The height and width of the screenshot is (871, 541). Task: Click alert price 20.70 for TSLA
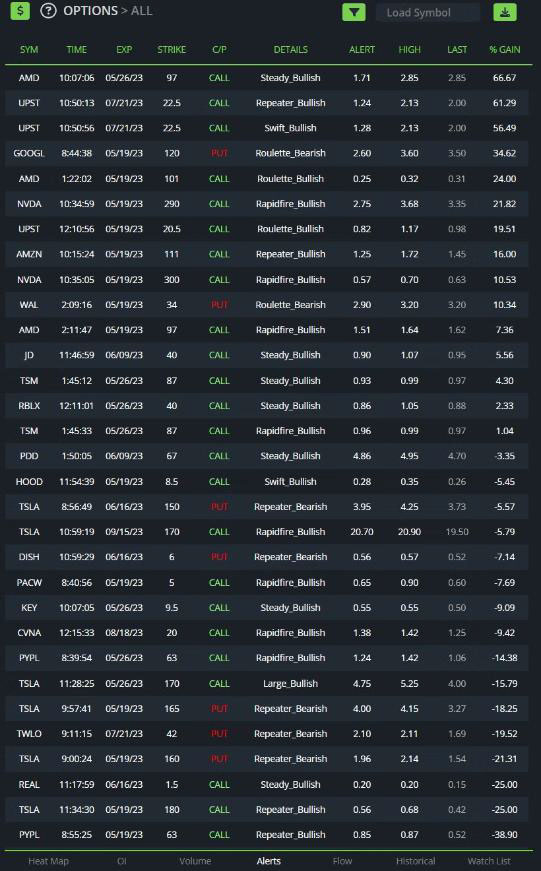[362, 532]
